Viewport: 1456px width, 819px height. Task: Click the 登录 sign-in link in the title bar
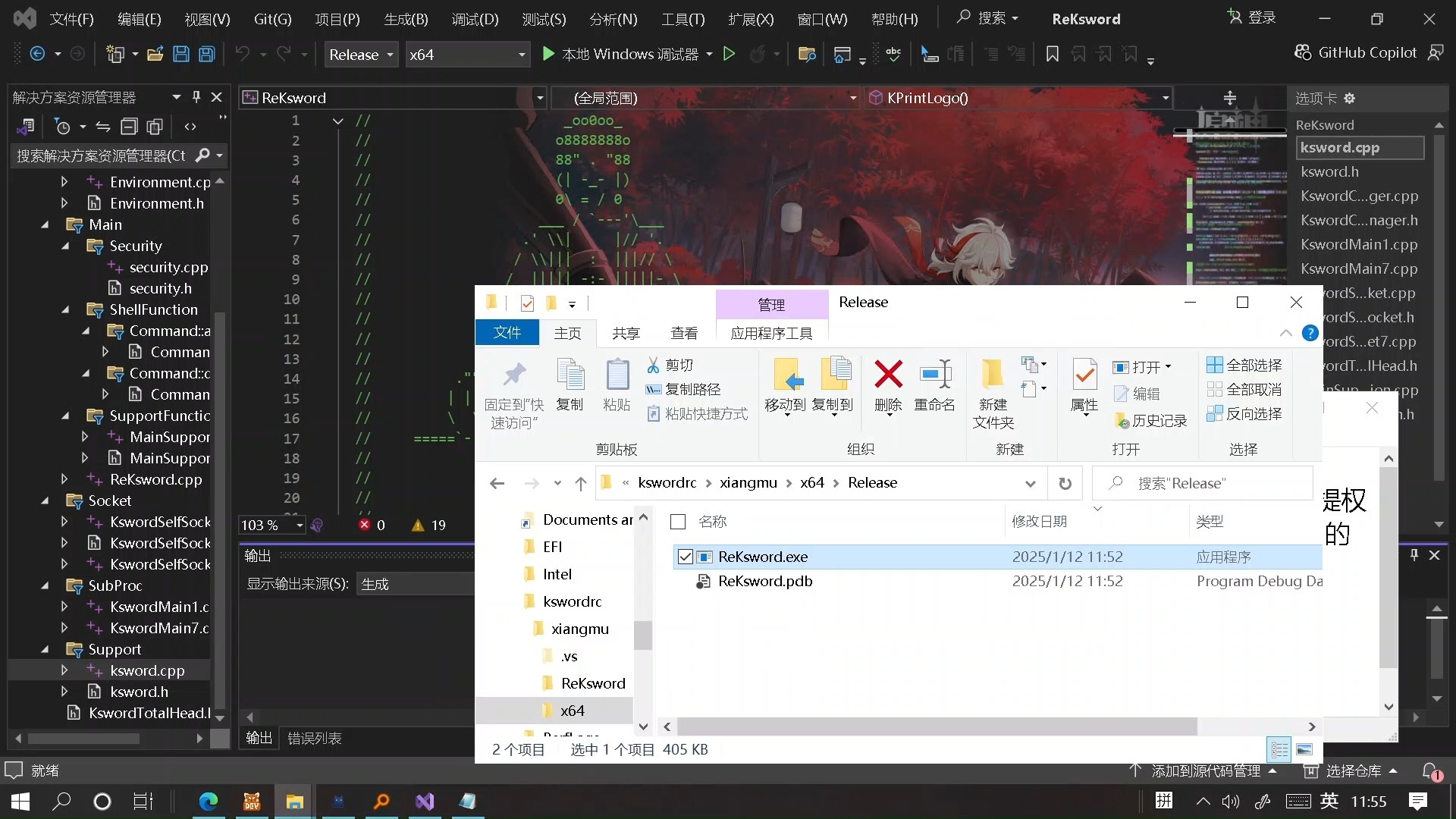click(1253, 17)
